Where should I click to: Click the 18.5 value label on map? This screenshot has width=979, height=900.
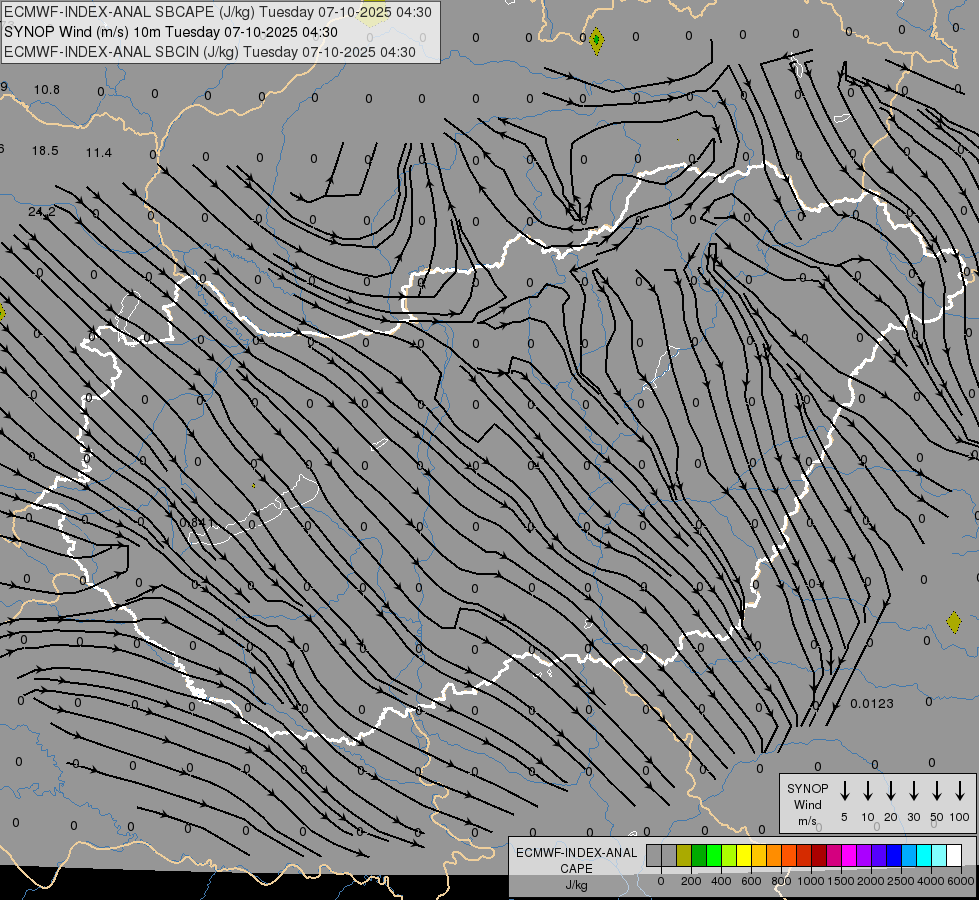point(45,150)
